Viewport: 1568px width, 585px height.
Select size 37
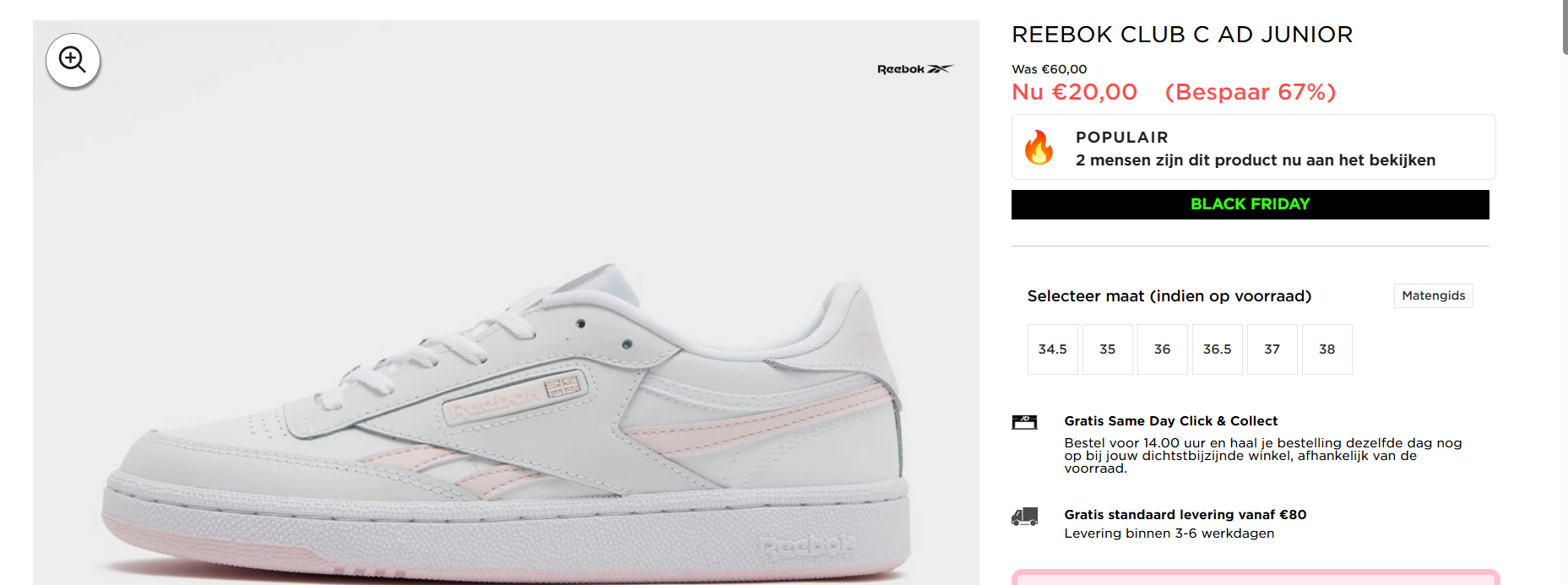[1272, 349]
